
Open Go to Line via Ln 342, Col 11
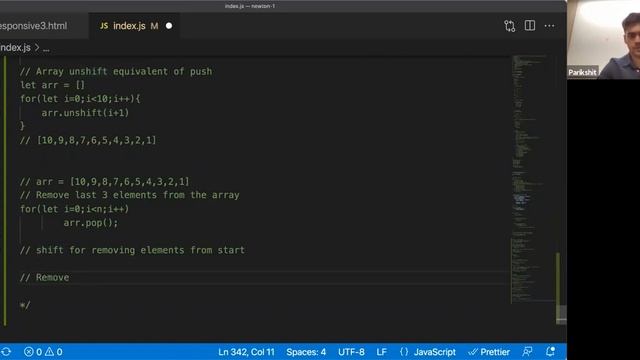[x=246, y=351]
